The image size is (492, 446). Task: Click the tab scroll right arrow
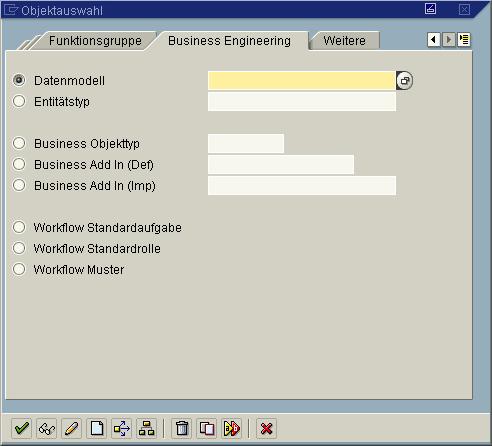449,40
